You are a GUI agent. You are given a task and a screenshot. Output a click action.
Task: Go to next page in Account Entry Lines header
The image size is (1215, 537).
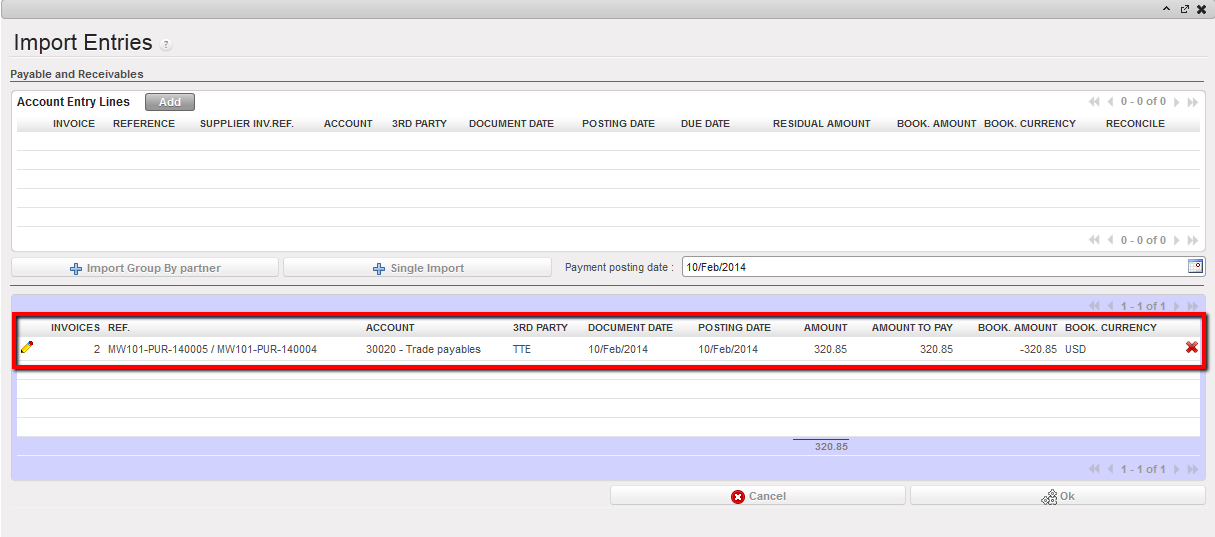[1177, 102]
